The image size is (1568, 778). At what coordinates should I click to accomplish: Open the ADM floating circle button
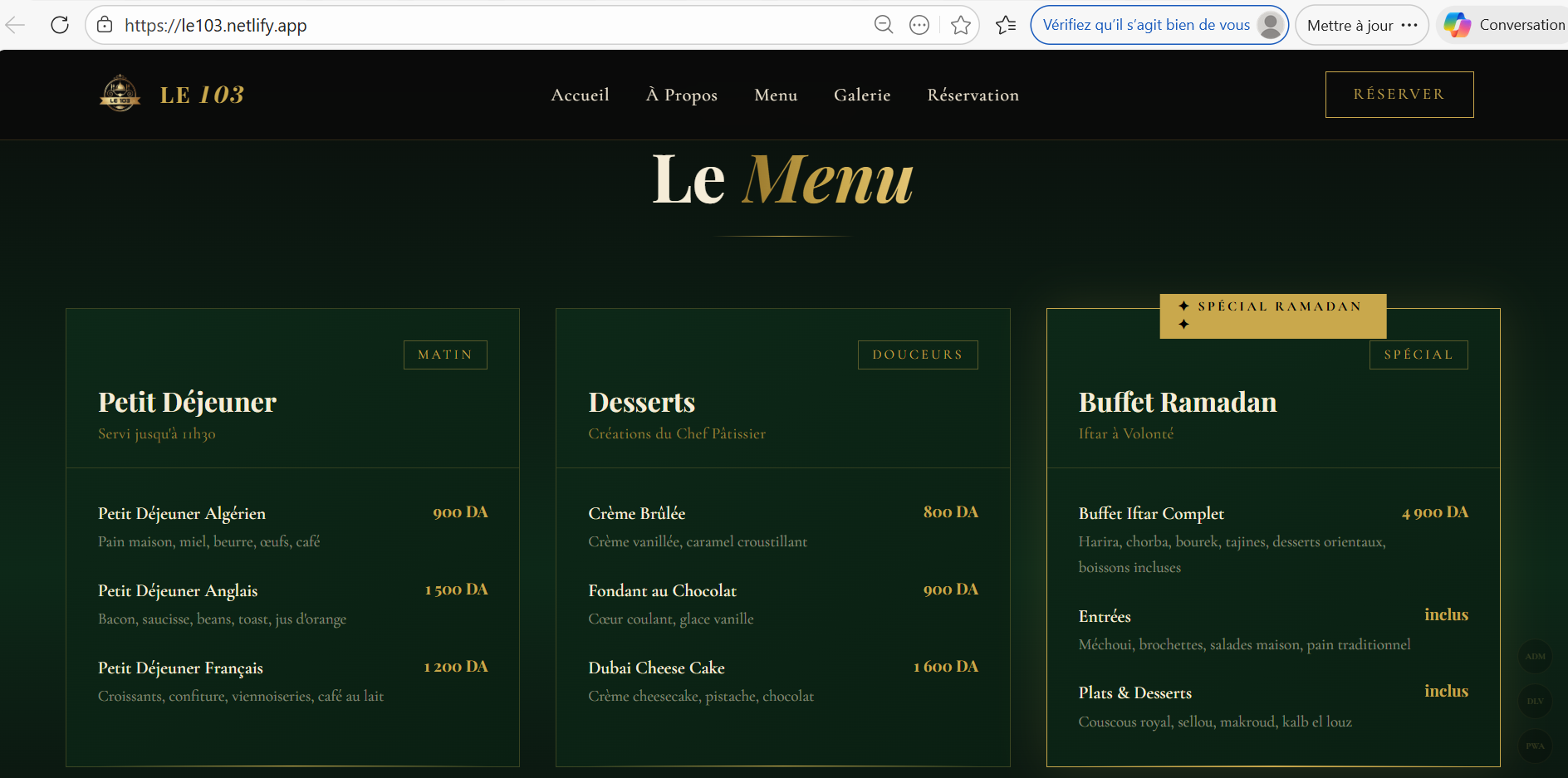(1536, 657)
